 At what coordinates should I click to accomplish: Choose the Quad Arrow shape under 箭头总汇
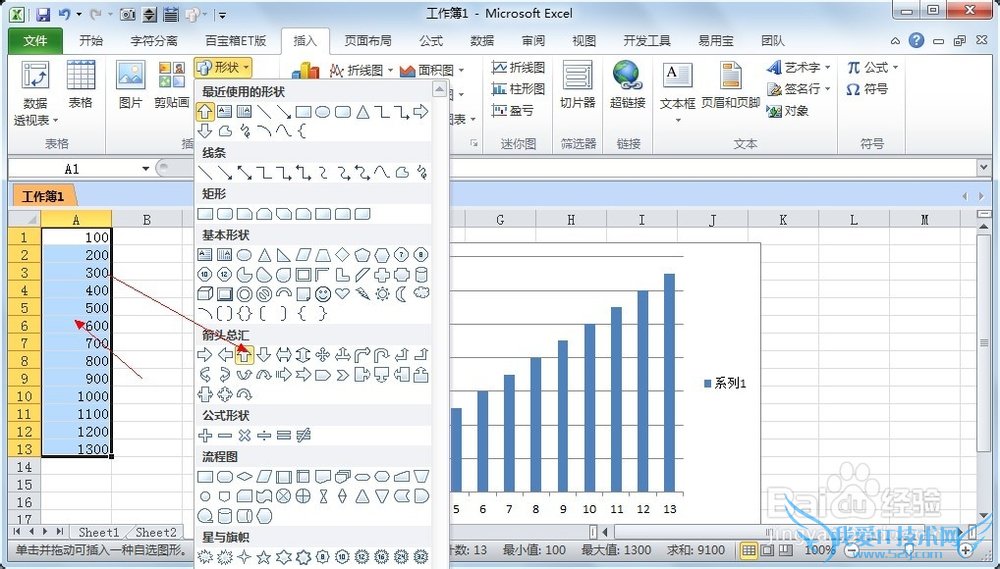pos(323,355)
